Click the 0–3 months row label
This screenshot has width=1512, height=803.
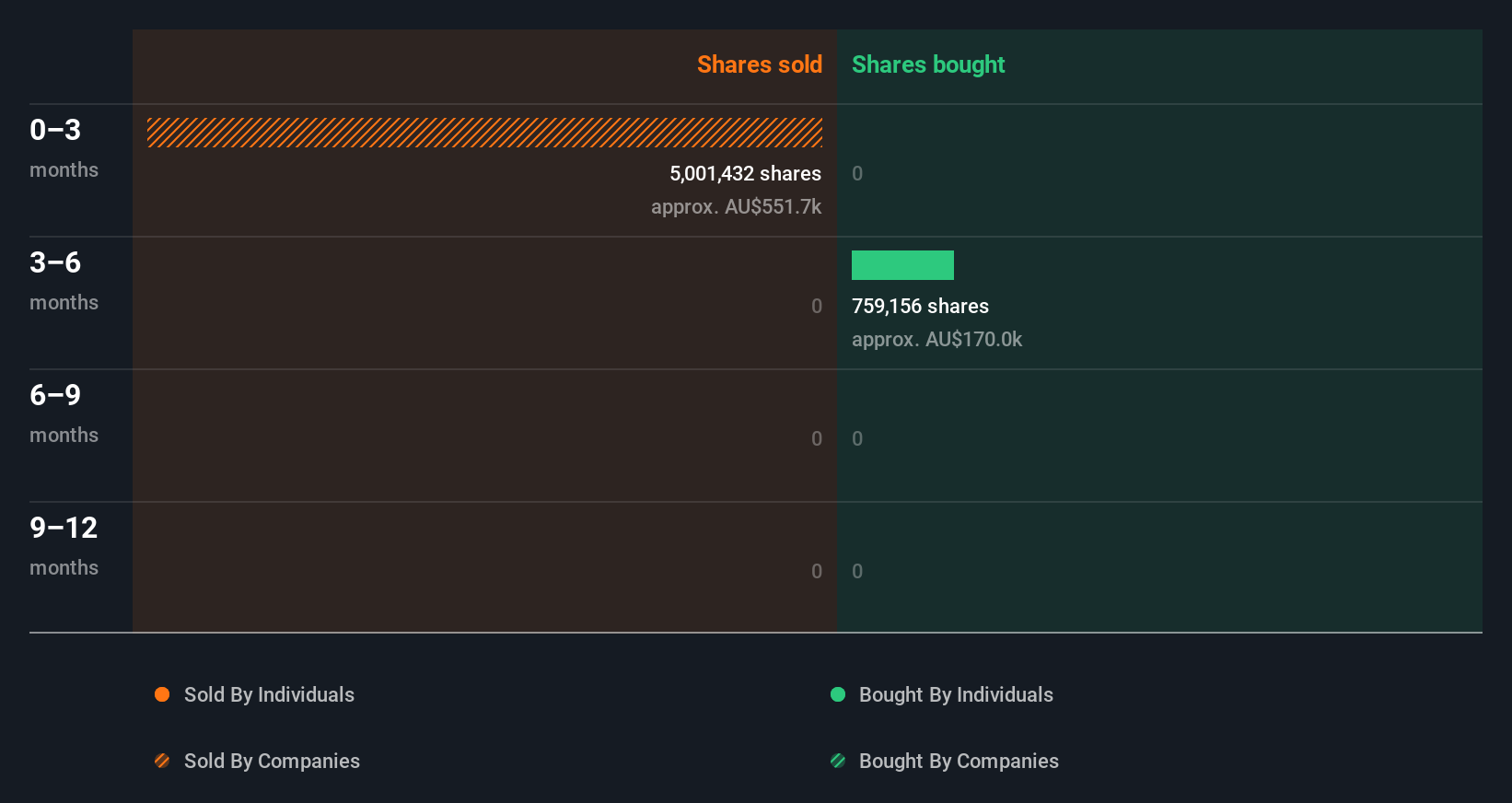tap(64, 147)
